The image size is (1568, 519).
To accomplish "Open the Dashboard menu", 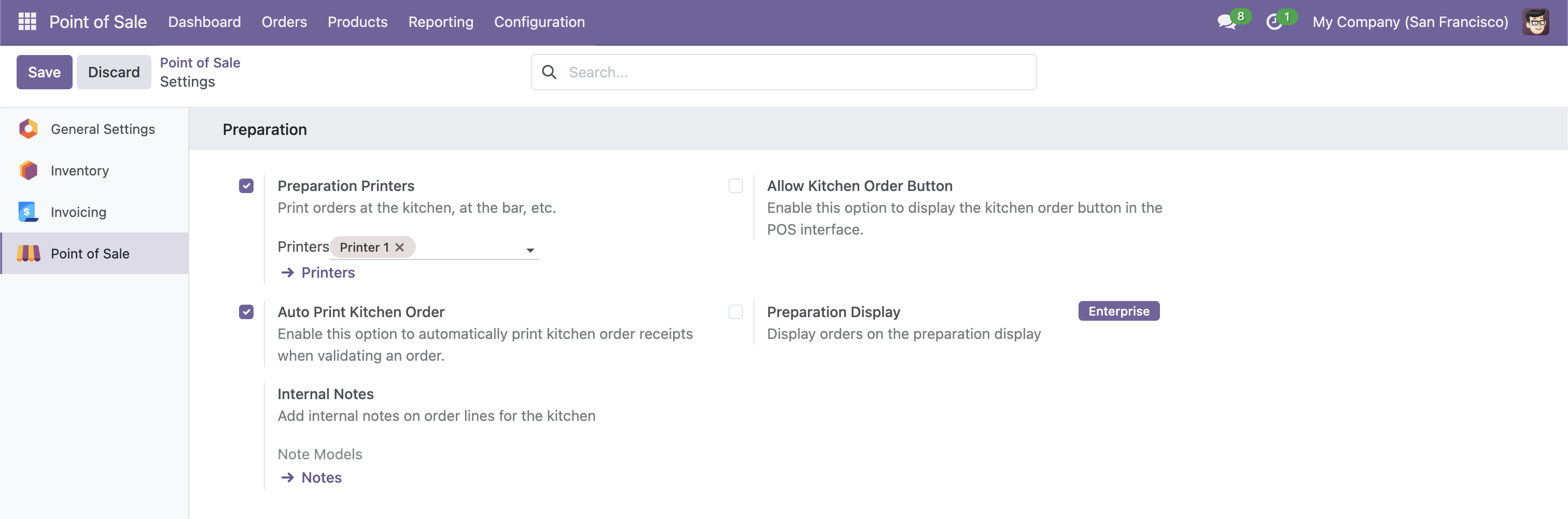I will (x=204, y=22).
